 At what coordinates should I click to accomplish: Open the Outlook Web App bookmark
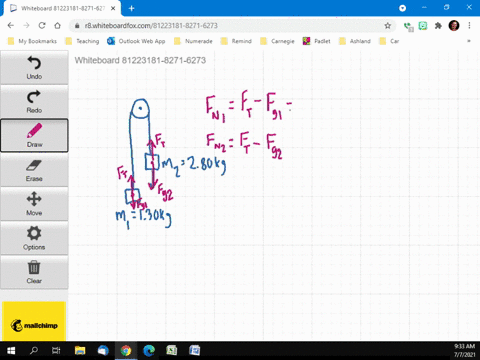click(136, 41)
